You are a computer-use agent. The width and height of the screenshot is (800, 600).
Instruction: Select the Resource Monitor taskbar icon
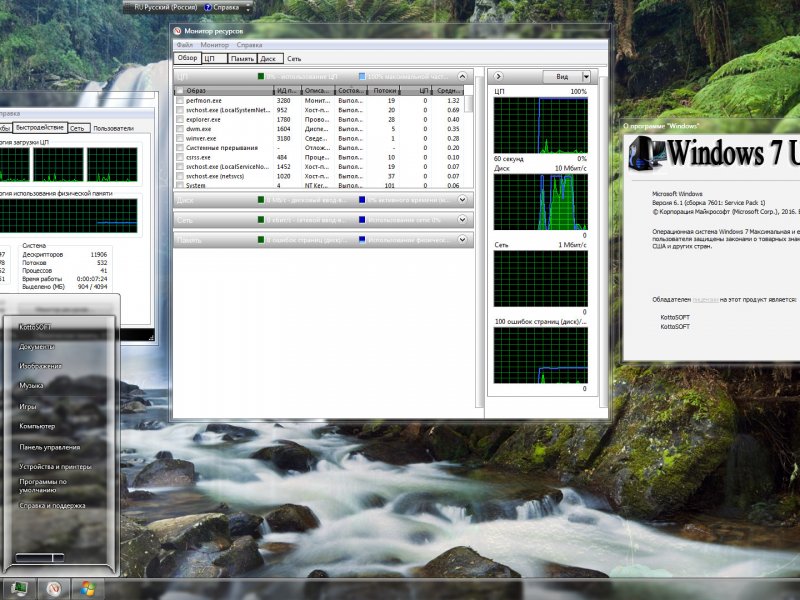click(54, 589)
